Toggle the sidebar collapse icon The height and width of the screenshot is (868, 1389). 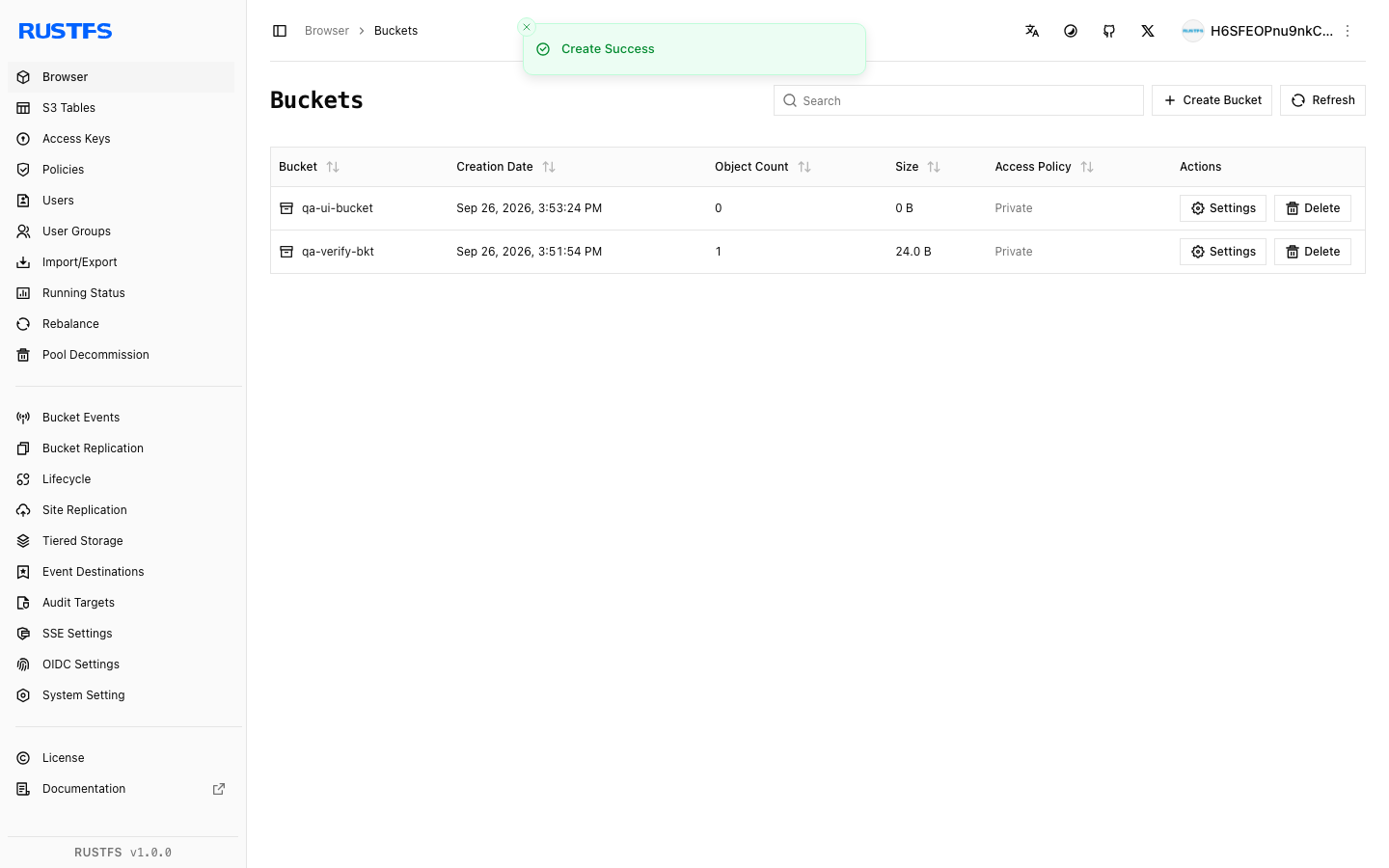tap(280, 31)
